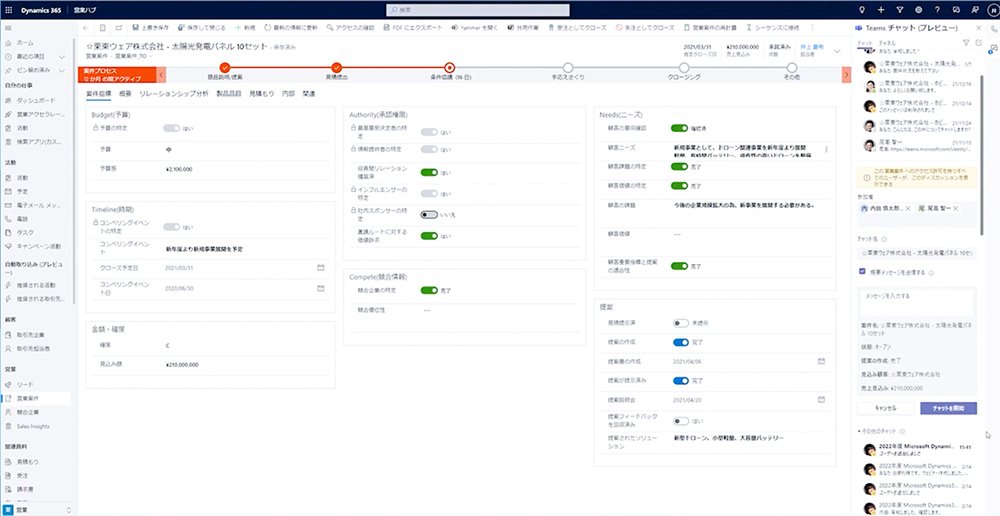
Task: Collapse the site map hamburger menu
Action: pyautogui.click(x=8, y=28)
